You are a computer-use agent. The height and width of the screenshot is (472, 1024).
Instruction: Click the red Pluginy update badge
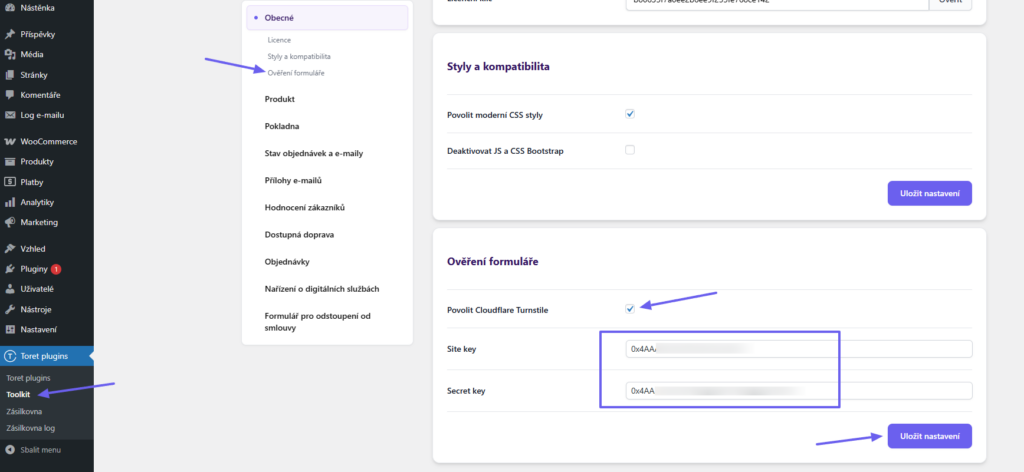coord(56,268)
